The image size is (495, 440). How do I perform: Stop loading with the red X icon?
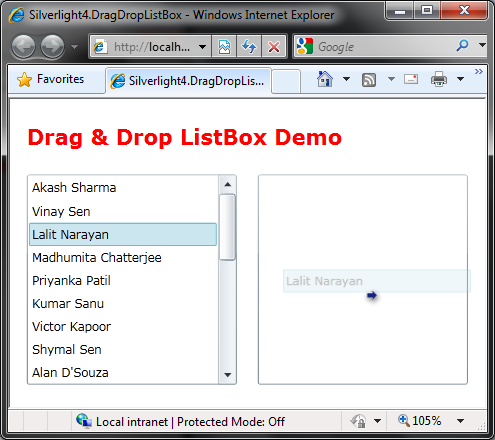274,46
